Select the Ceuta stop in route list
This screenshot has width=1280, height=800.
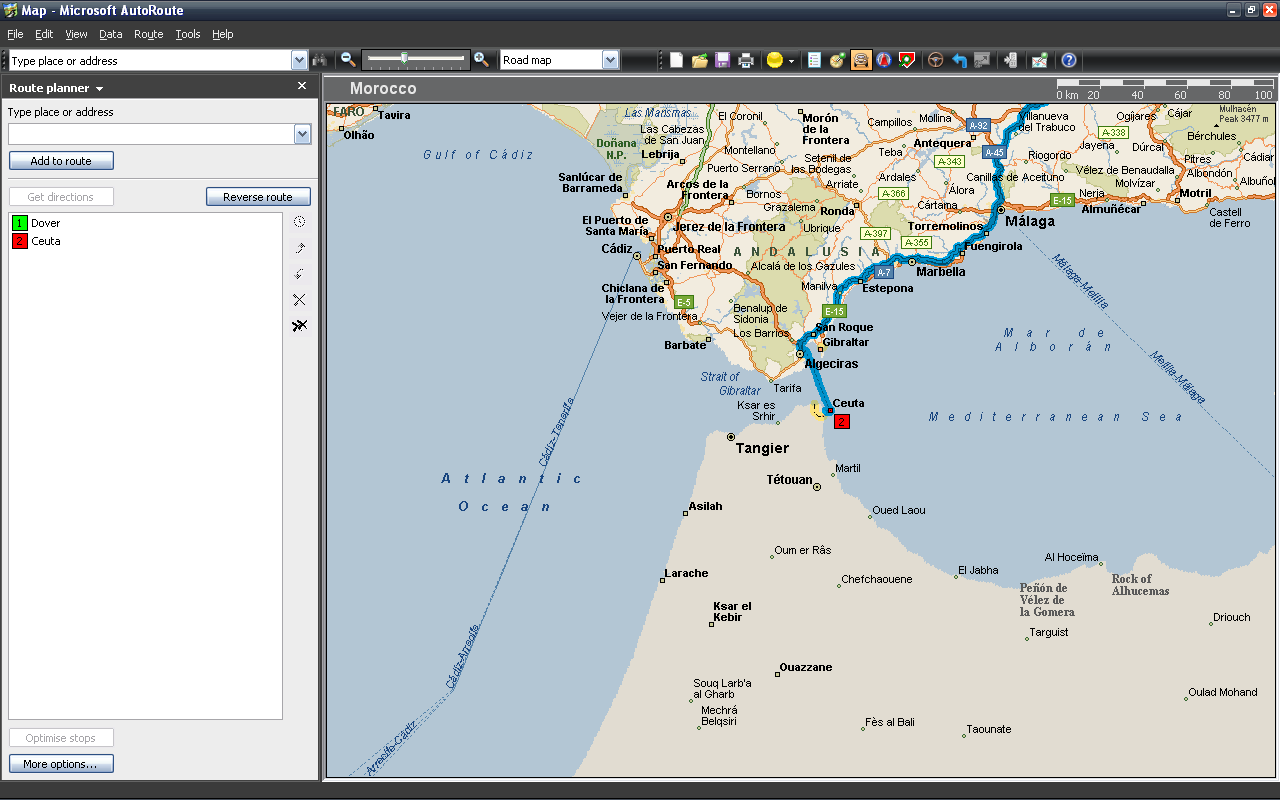[44, 241]
